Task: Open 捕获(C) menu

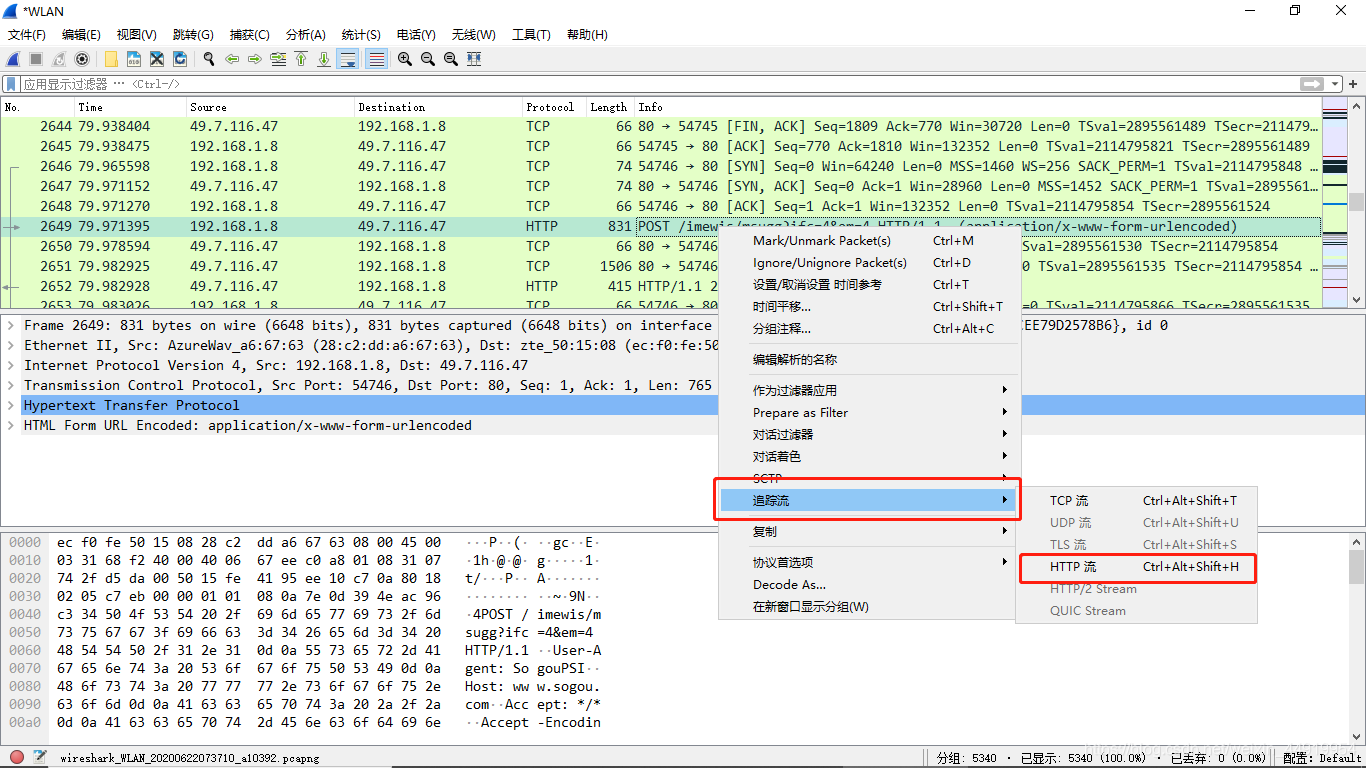Action: pos(249,35)
